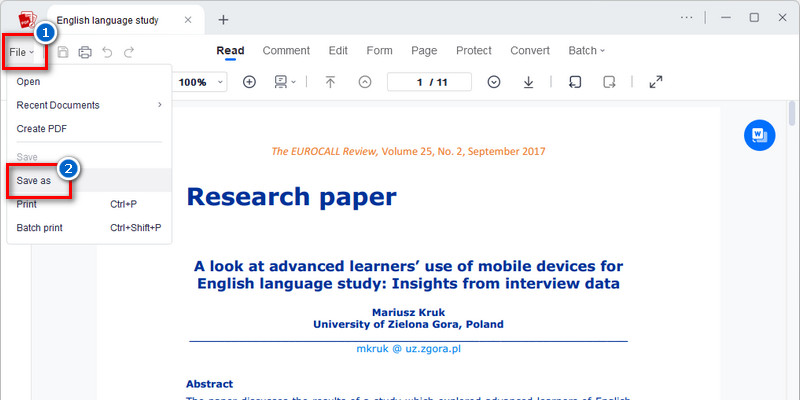This screenshot has height=400, width=800.
Task: Click the paper title about mobile devices
Action: point(408,274)
